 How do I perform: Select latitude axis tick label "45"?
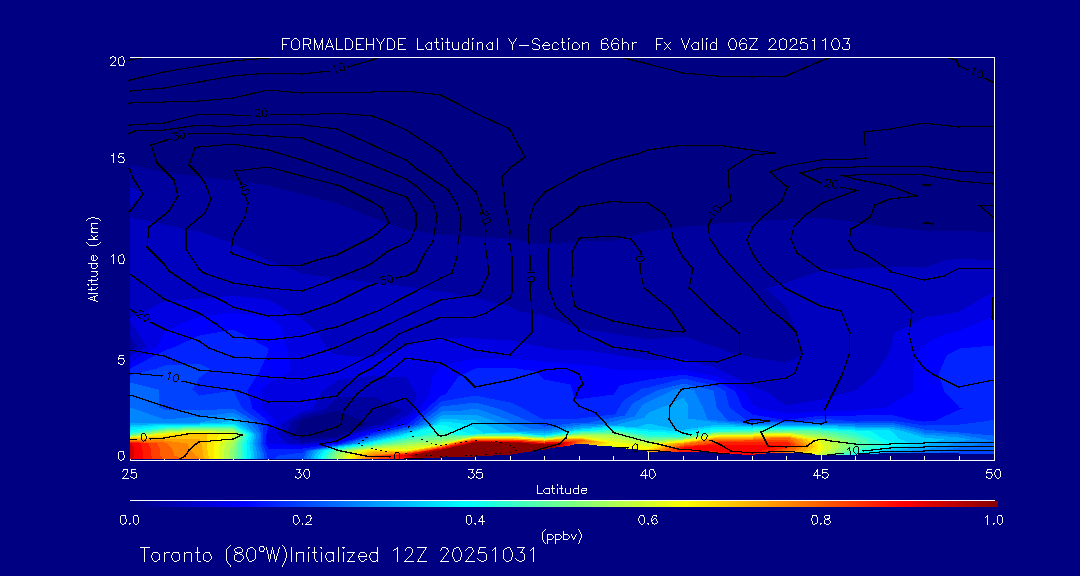tap(821, 474)
